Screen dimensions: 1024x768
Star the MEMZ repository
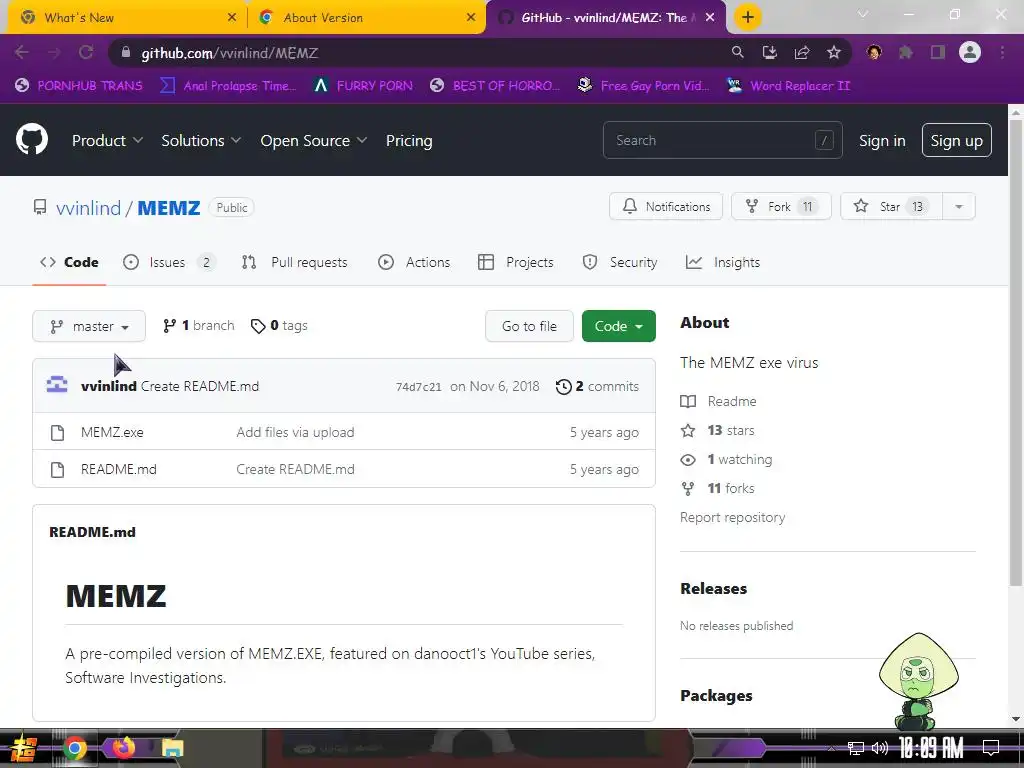pos(891,206)
